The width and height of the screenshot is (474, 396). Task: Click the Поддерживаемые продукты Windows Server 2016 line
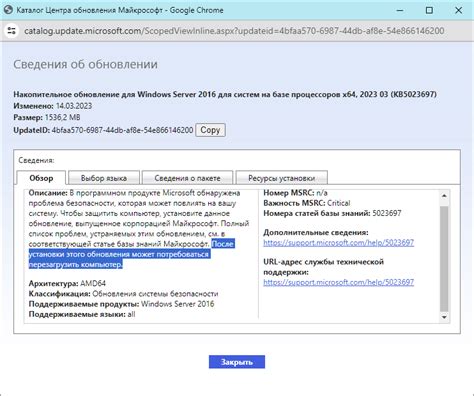121,304
